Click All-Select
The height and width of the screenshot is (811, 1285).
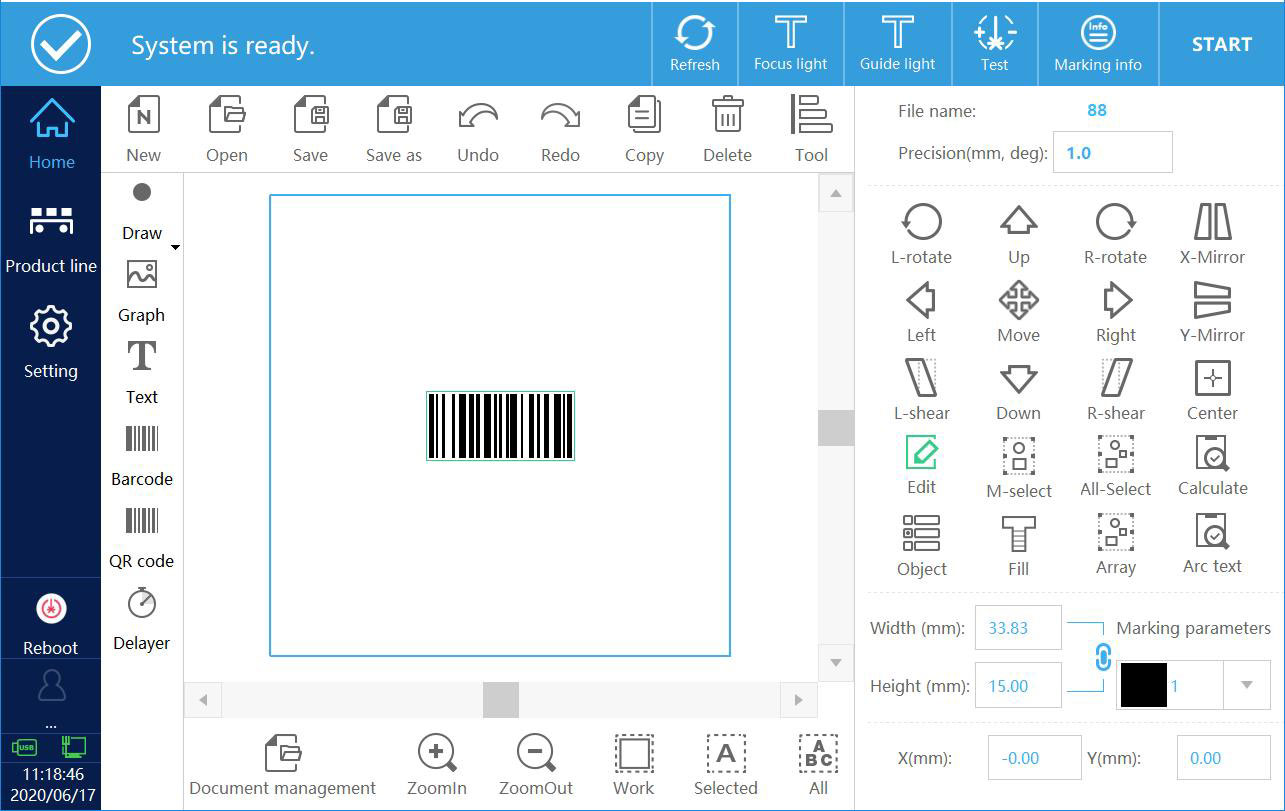(1115, 466)
